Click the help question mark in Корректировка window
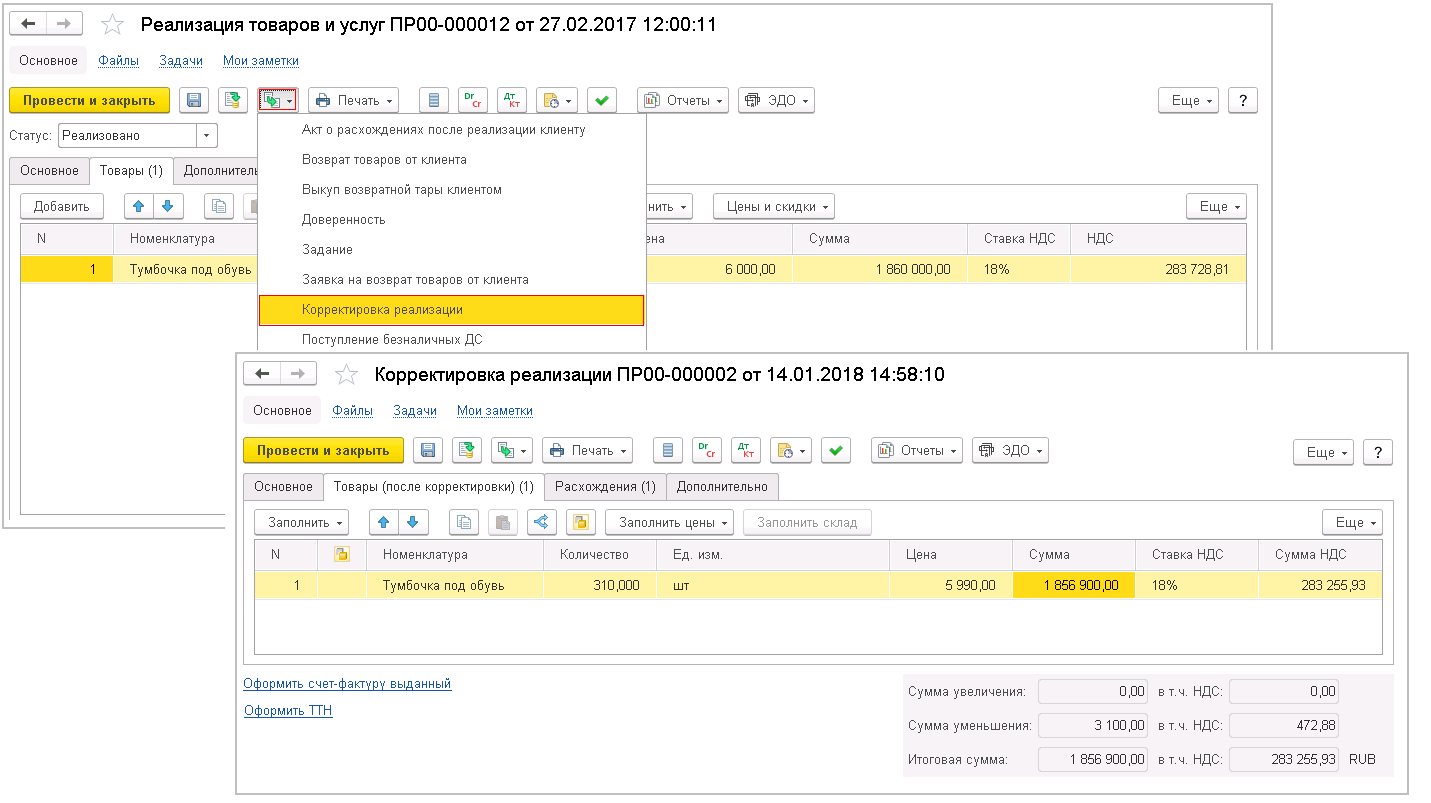This screenshot has height=803, width=1431. (x=1378, y=452)
